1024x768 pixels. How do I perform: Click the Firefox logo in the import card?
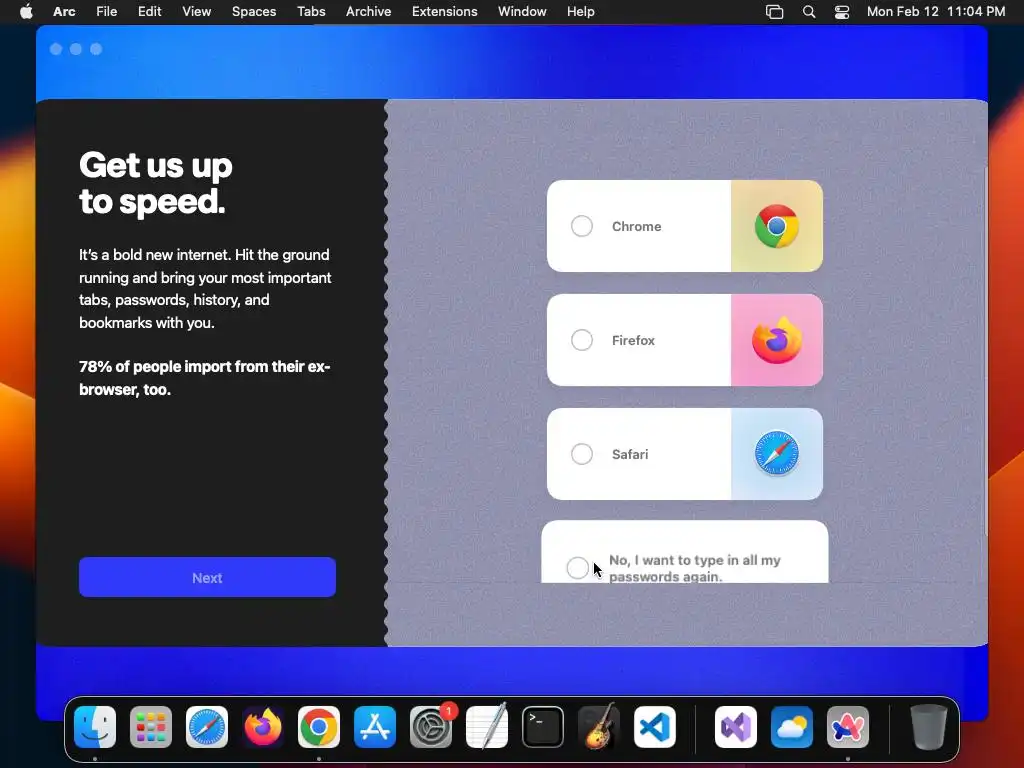(x=776, y=340)
